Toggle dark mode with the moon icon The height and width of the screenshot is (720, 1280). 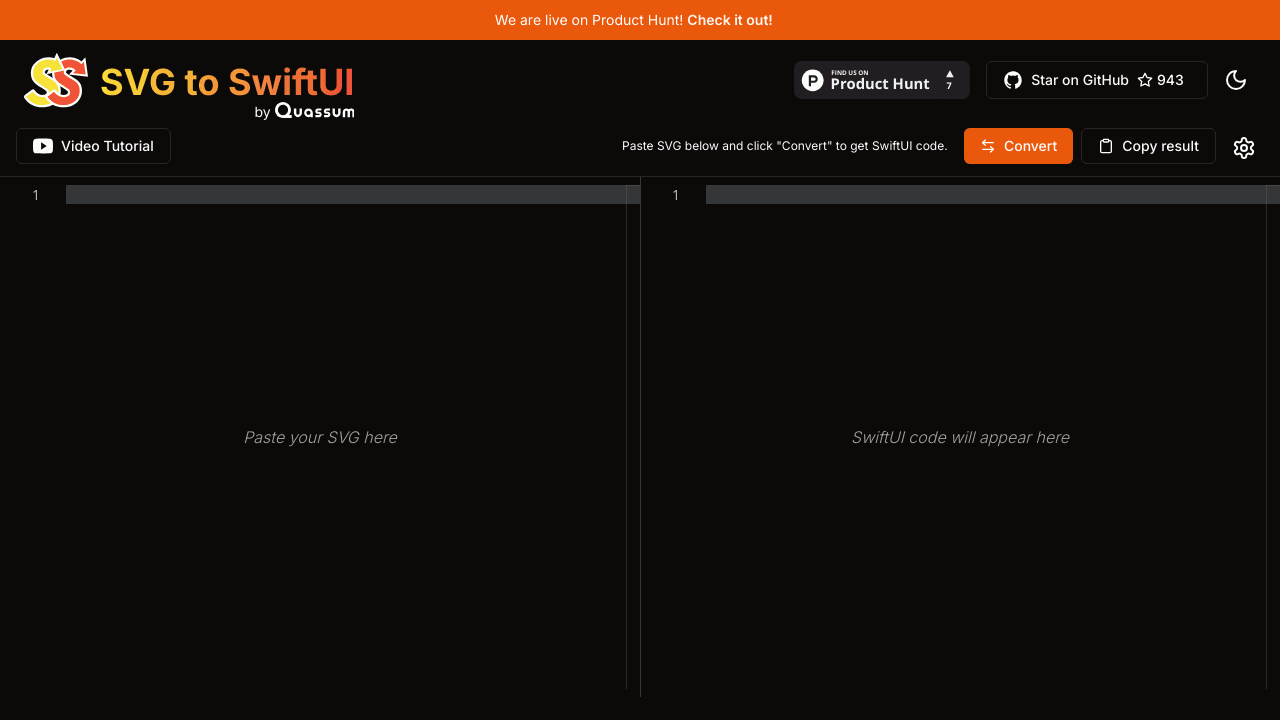1236,80
